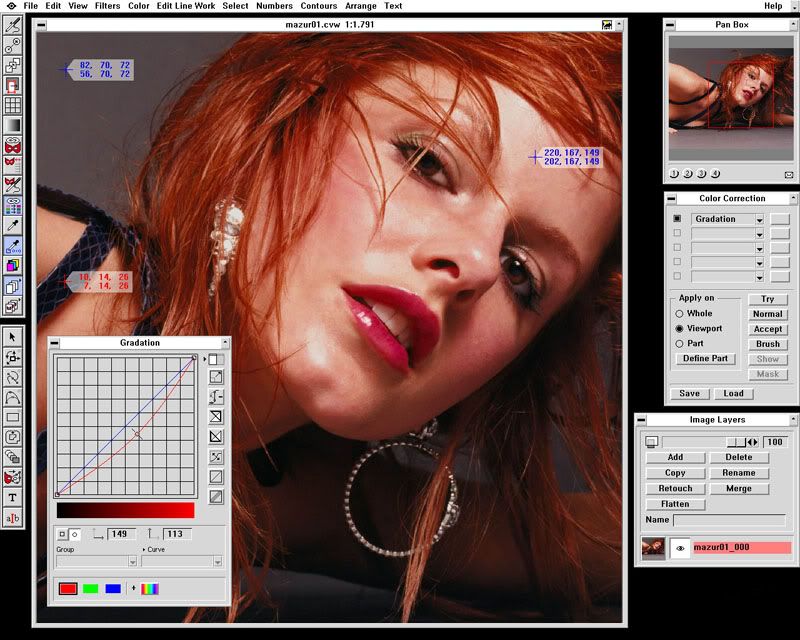Select the Part radio option
Screen dimensions: 800x640
pyautogui.click(x=679, y=343)
